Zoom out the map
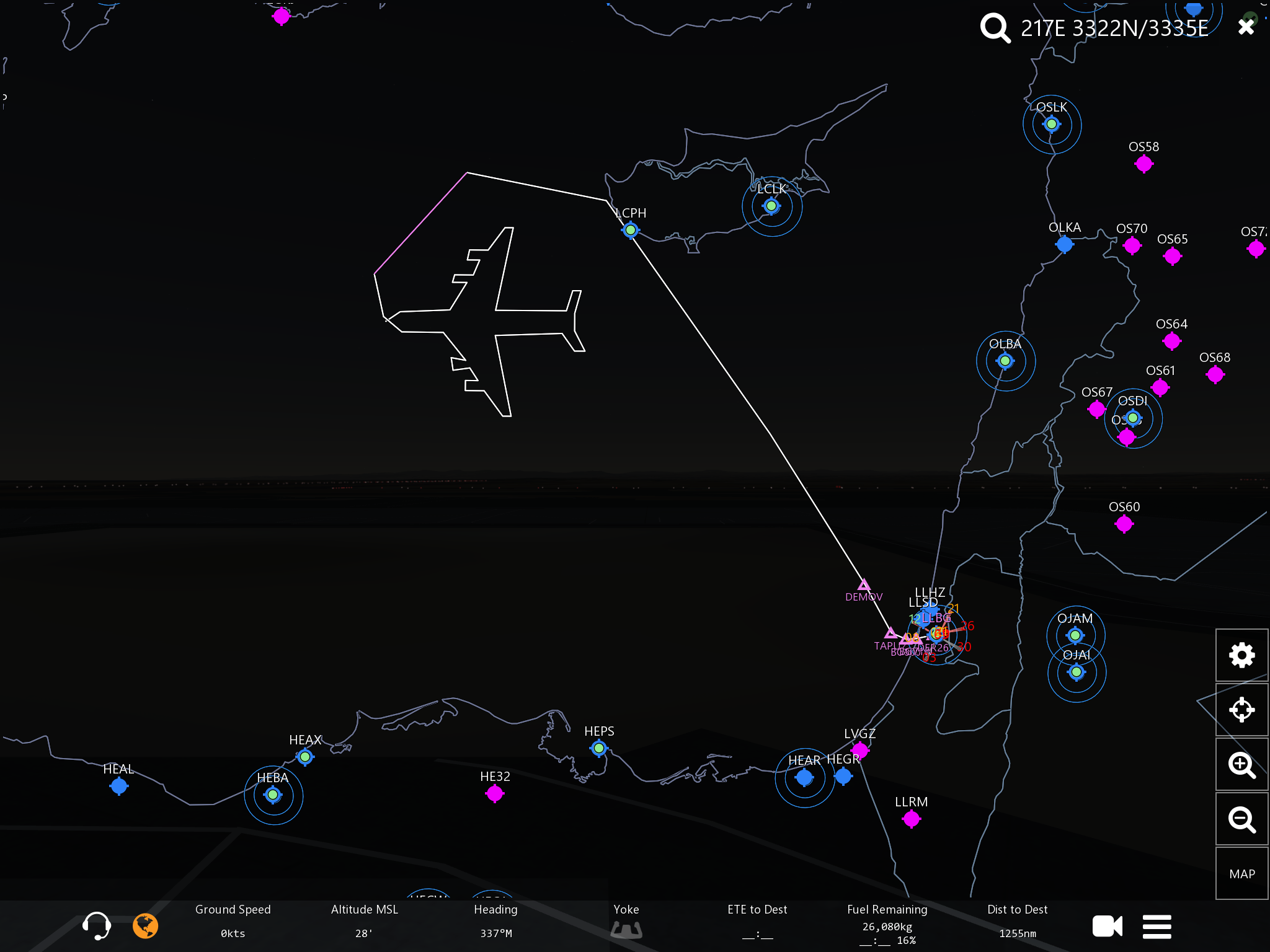 [x=1241, y=819]
